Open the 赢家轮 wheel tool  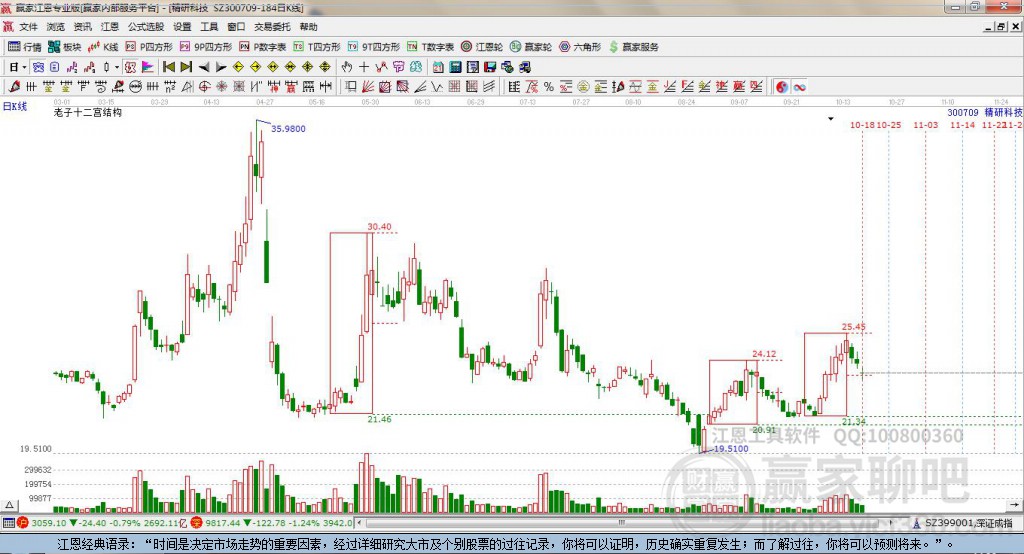pyautogui.click(x=531, y=47)
